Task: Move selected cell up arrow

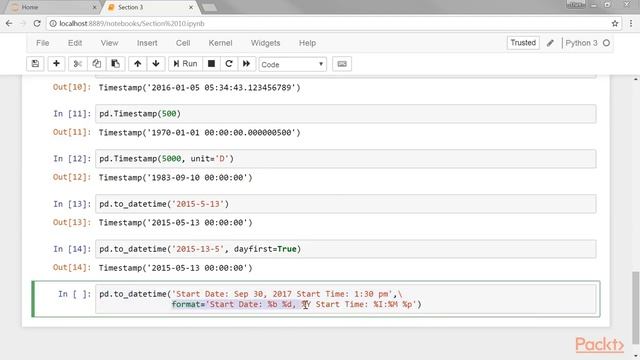Action: tap(138, 64)
